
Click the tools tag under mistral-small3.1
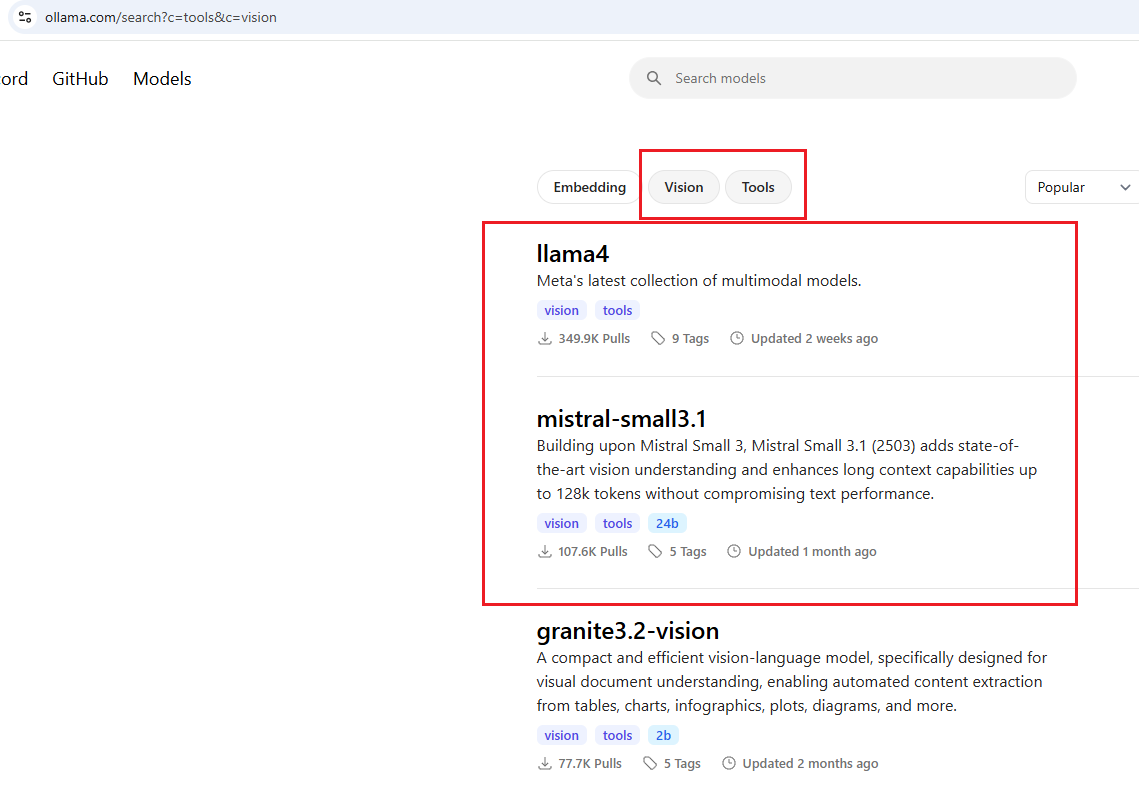617,523
